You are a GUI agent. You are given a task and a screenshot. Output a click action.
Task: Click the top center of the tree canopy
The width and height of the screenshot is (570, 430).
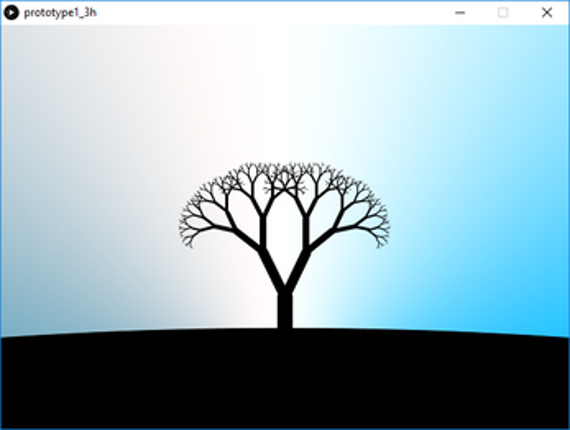pos(285,168)
